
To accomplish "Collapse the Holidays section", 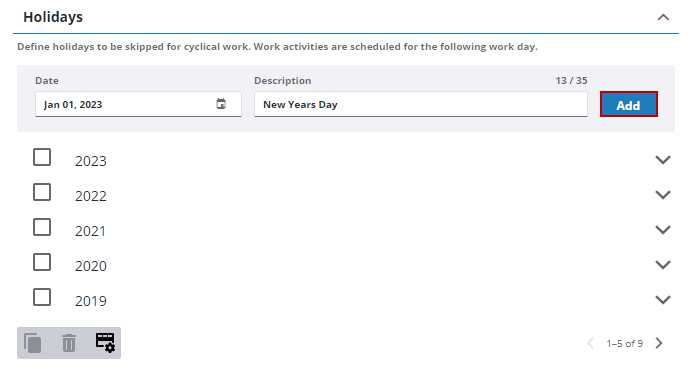I will point(663,17).
